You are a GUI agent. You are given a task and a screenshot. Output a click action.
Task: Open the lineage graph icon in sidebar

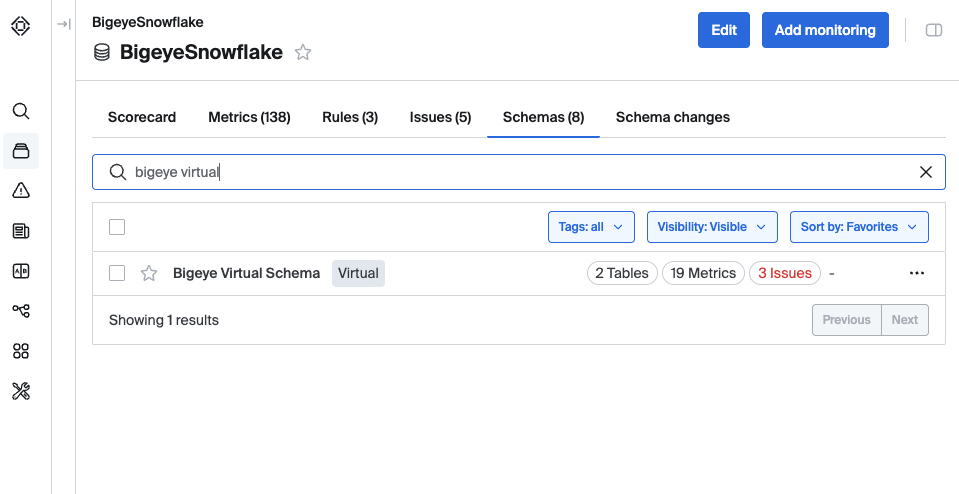pos(21,311)
